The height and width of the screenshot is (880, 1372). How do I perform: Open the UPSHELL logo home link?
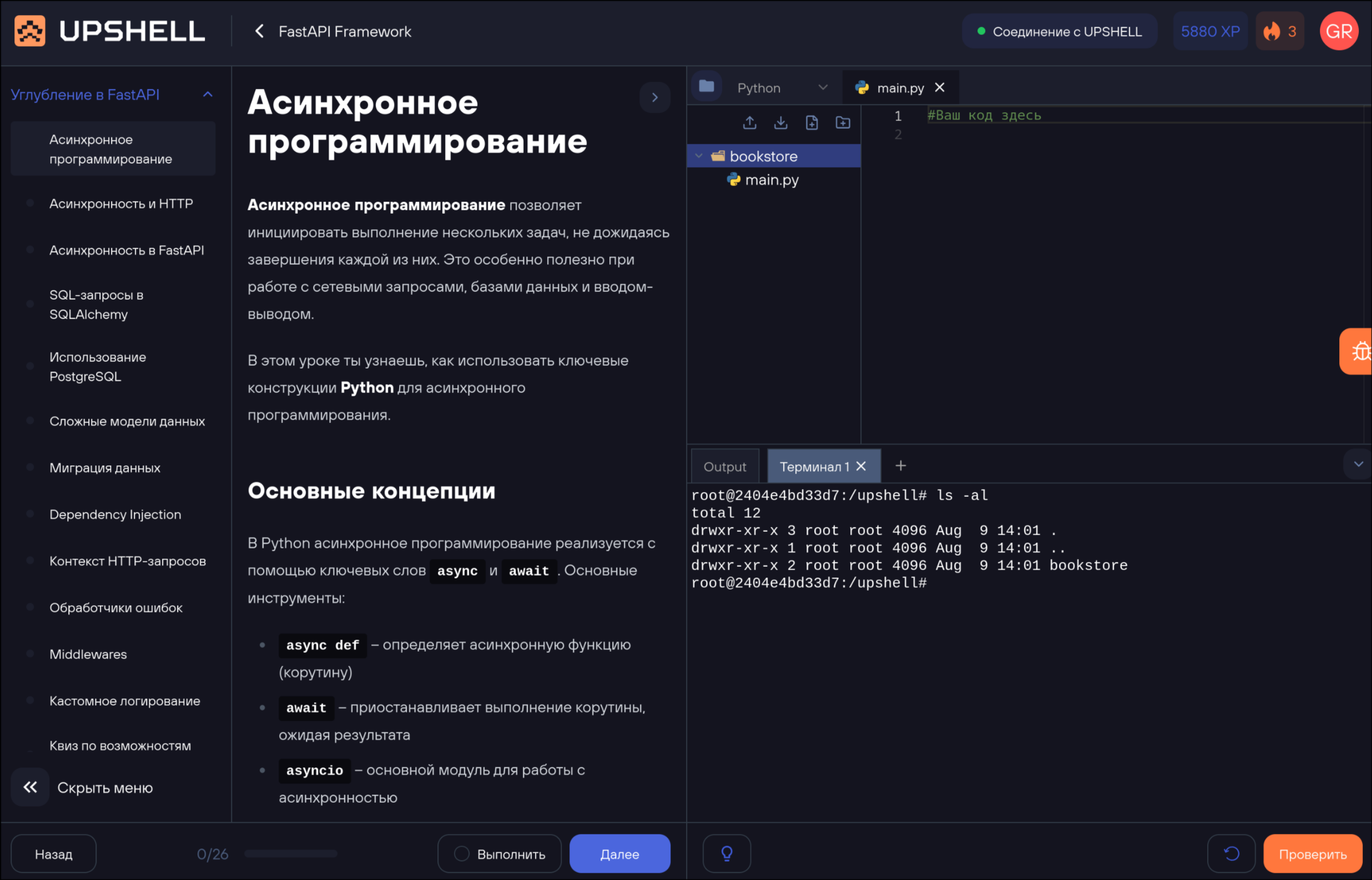[x=109, y=31]
